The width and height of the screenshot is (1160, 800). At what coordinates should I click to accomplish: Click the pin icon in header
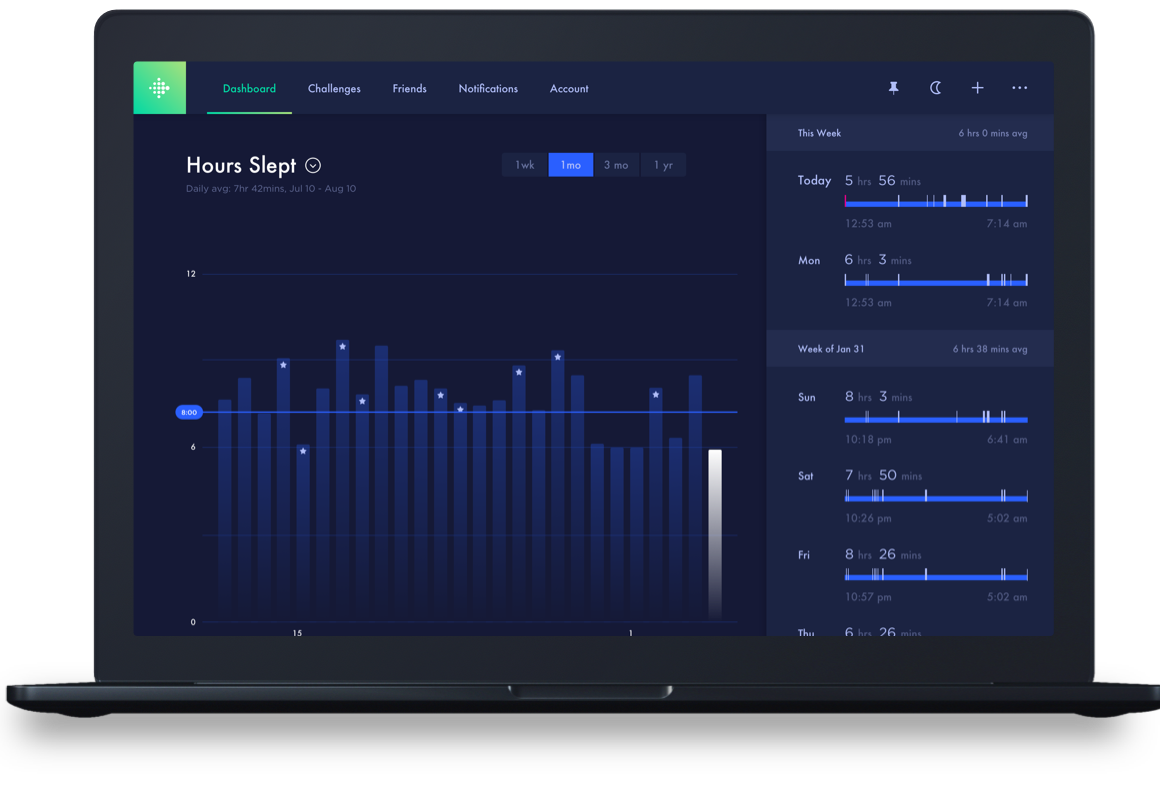point(893,88)
